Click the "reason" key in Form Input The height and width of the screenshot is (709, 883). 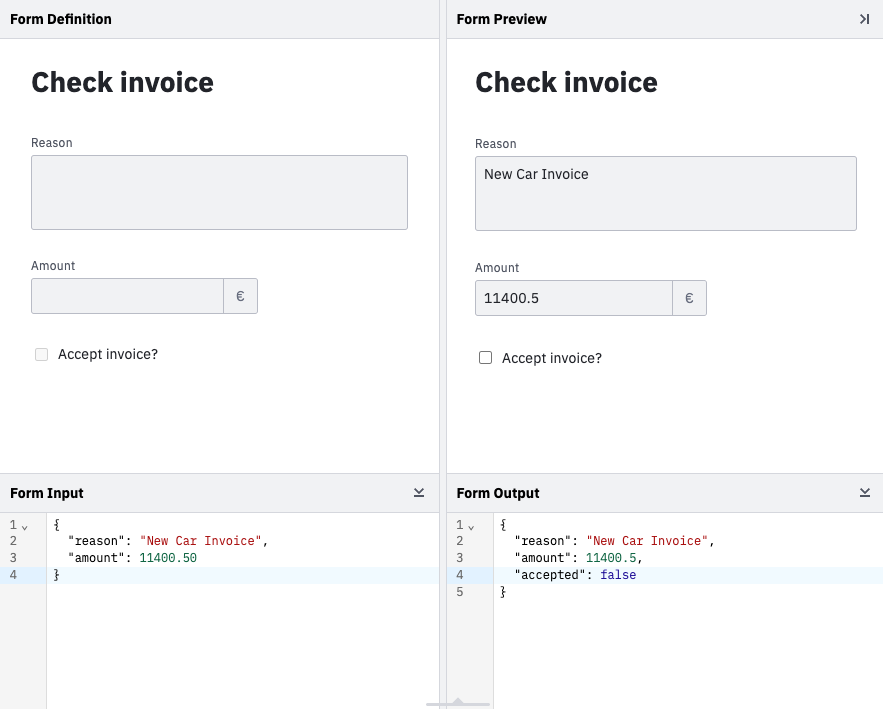pyautogui.click(x=96, y=541)
